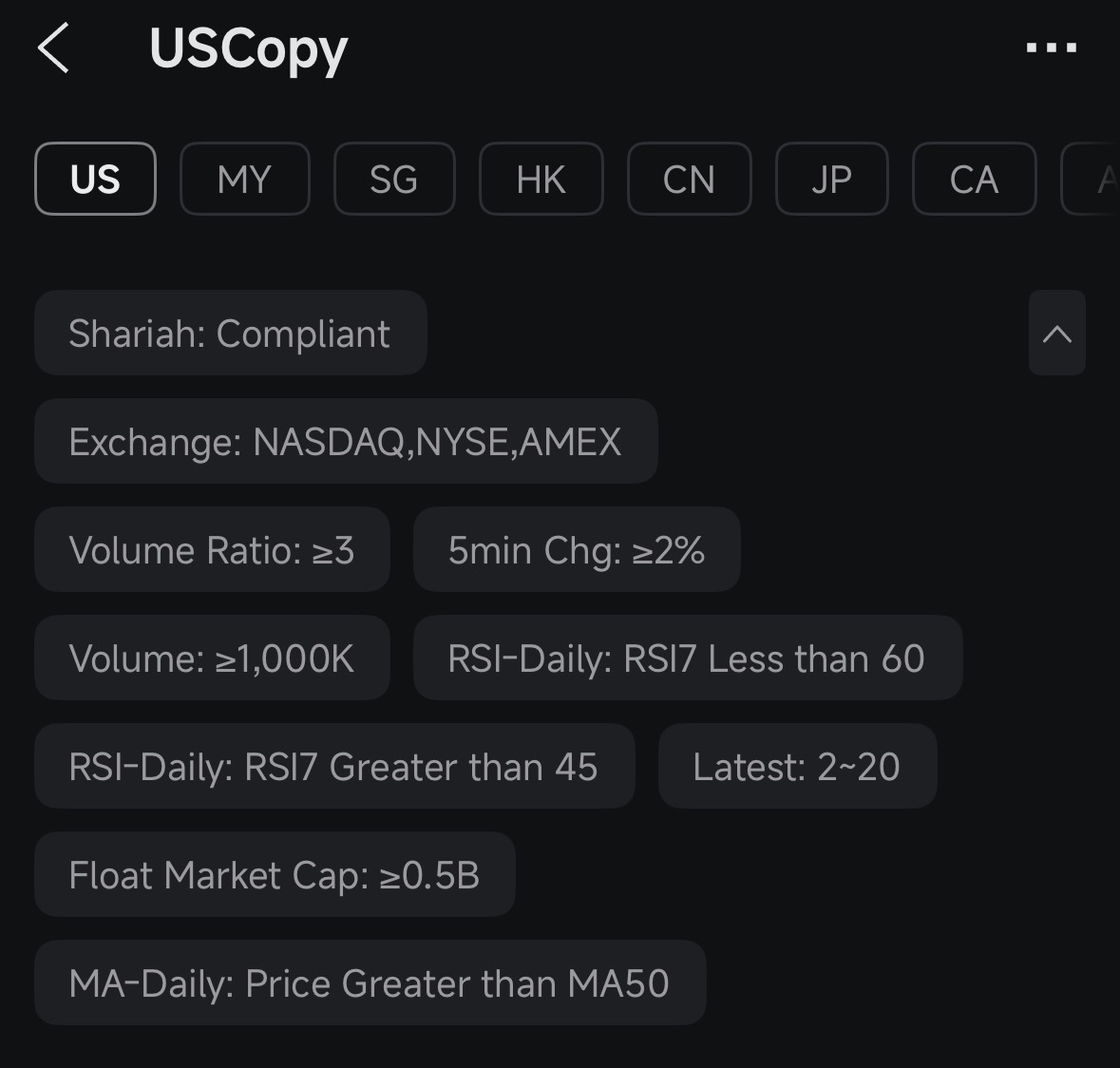Choose the CN market tab
The image size is (1120, 1068).
click(x=689, y=179)
